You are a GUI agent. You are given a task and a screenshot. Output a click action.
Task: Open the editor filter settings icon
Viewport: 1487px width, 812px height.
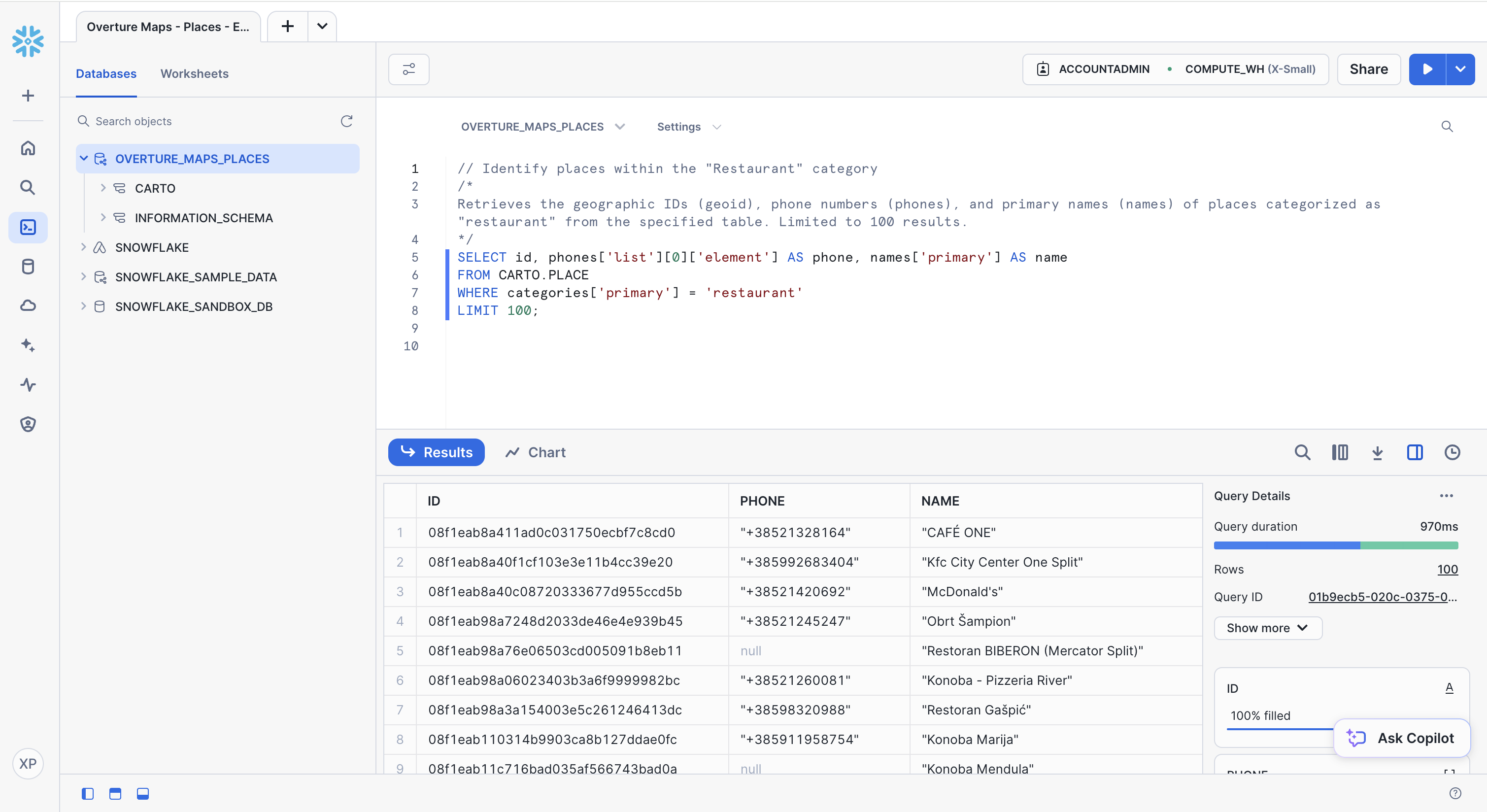click(408, 69)
